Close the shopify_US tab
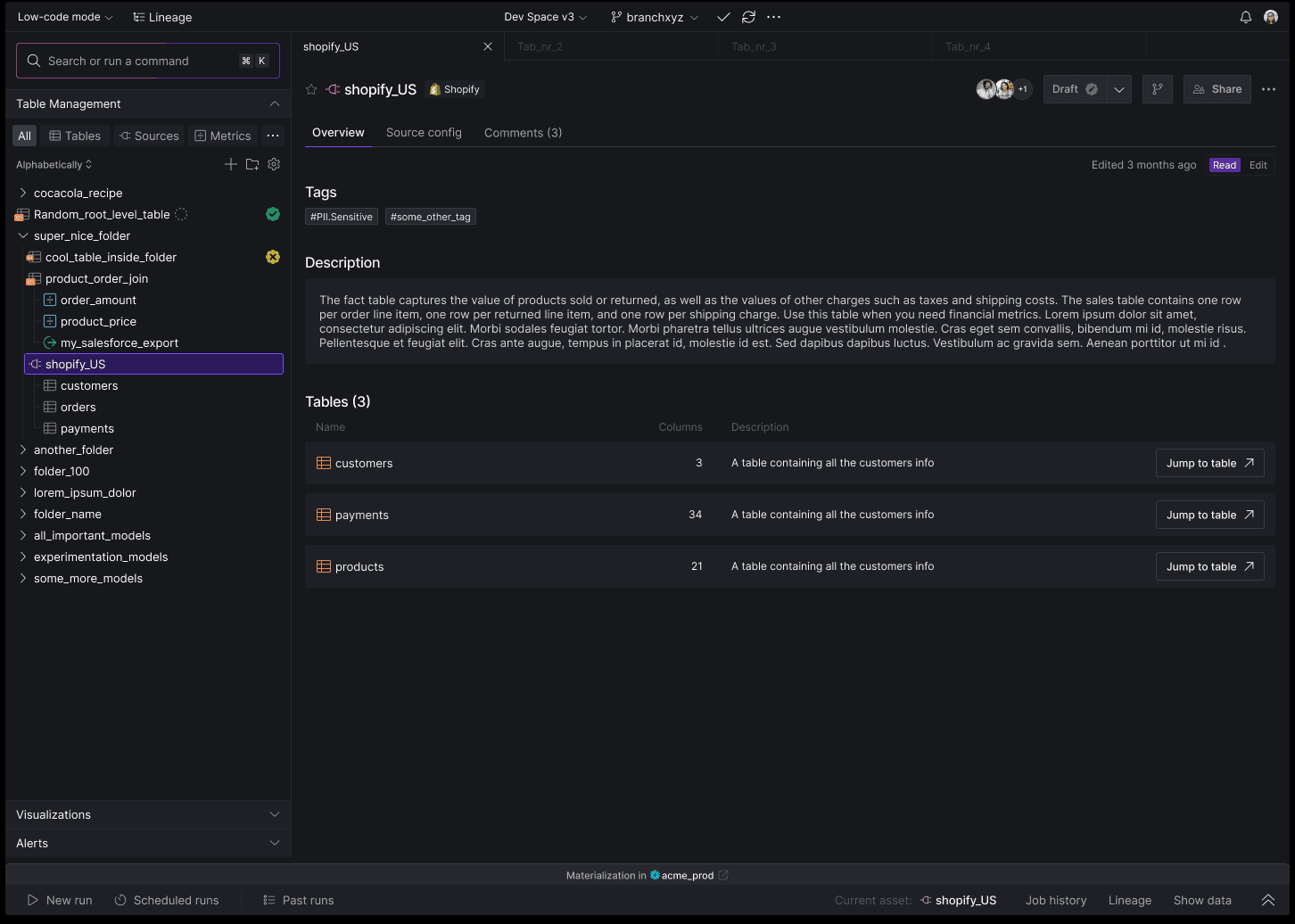 488,46
